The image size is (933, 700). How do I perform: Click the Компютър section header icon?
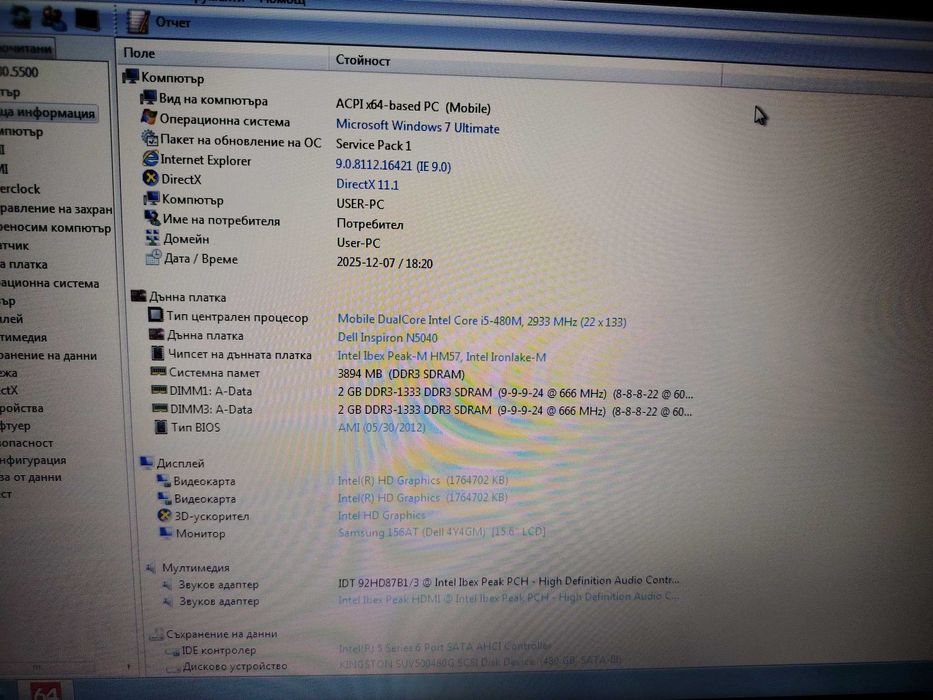[x=130, y=76]
